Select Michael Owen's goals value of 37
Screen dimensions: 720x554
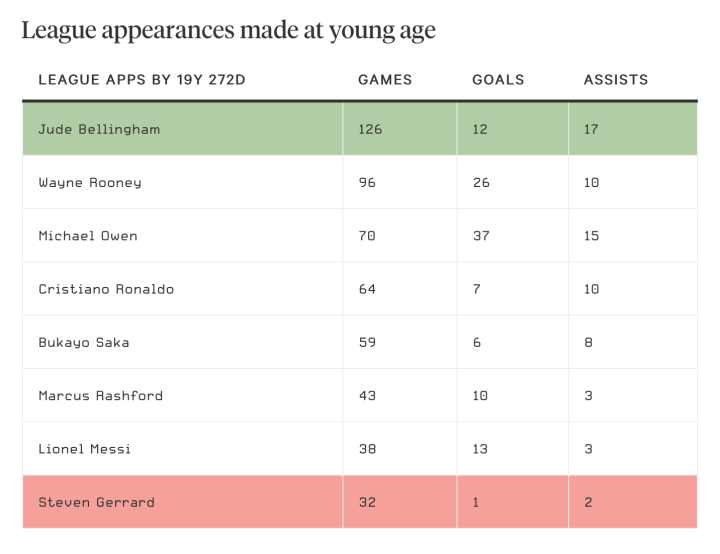tap(481, 236)
